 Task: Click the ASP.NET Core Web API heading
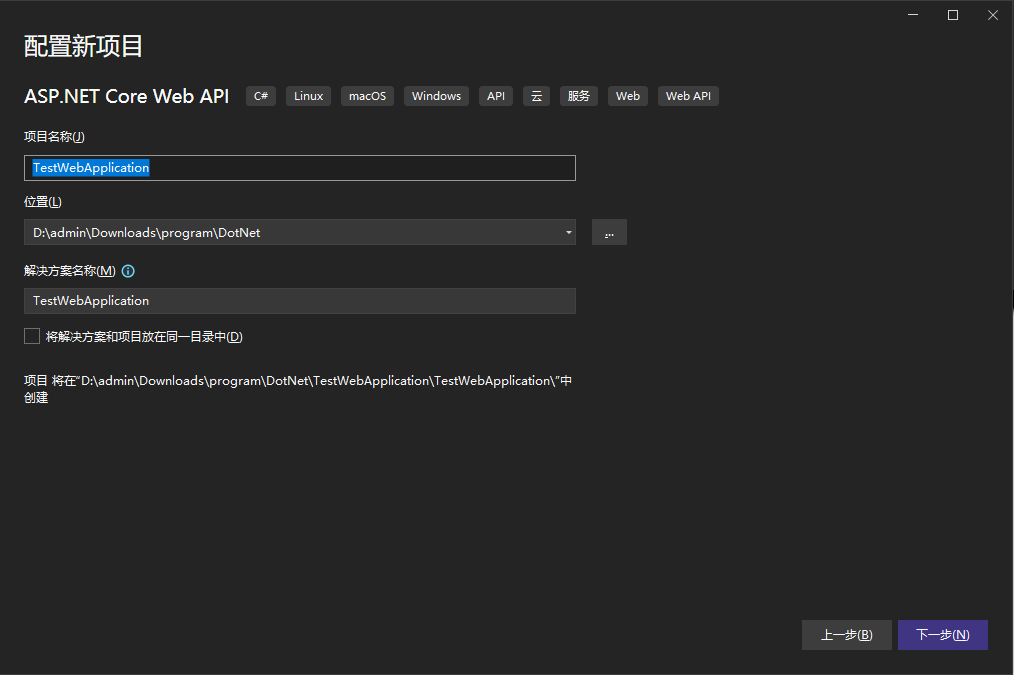point(127,96)
